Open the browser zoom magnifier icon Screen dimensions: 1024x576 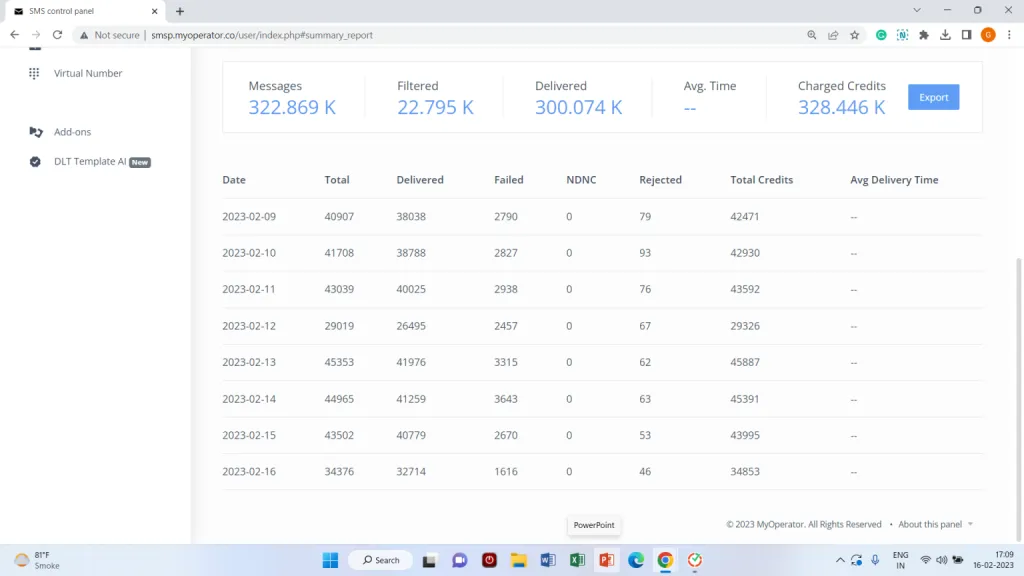(812, 35)
